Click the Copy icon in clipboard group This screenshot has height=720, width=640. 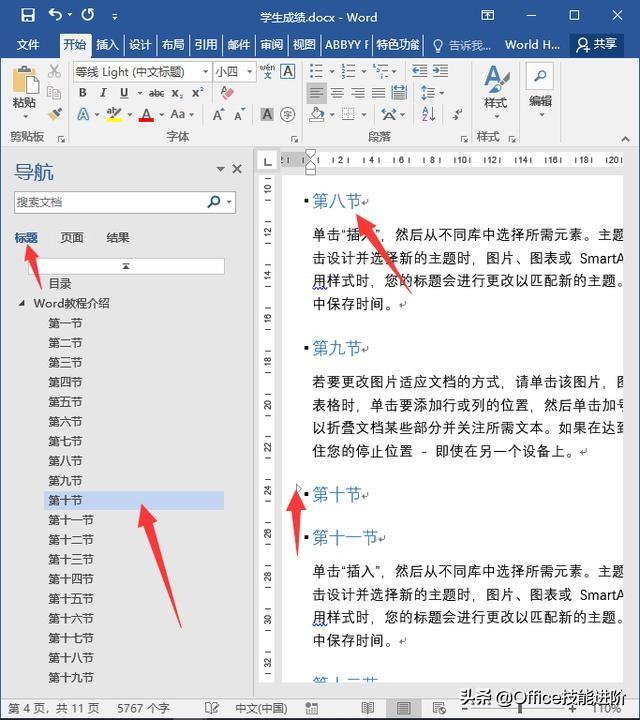(x=54, y=93)
